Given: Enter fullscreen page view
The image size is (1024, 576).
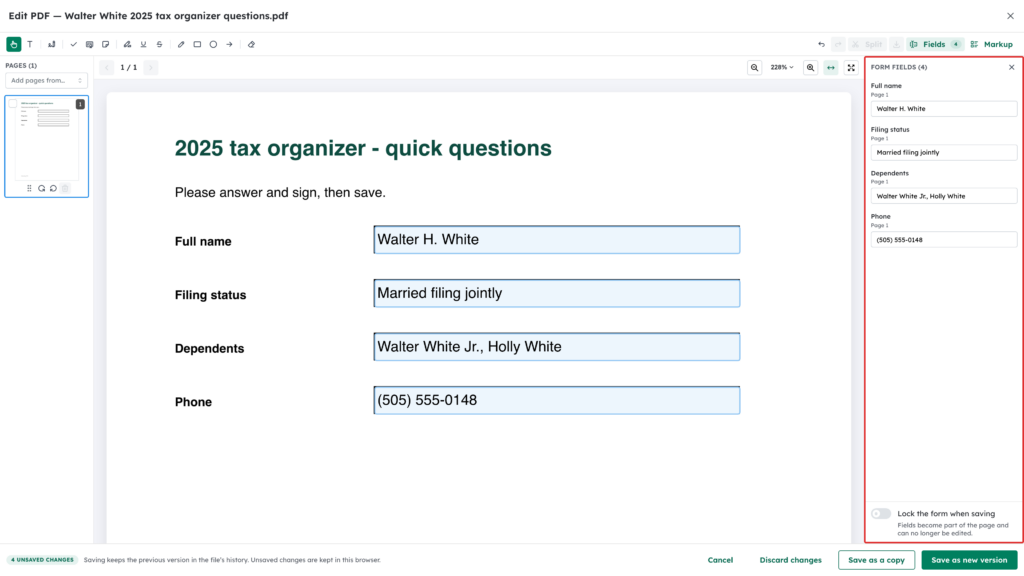Looking at the screenshot, I should tap(851, 67).
